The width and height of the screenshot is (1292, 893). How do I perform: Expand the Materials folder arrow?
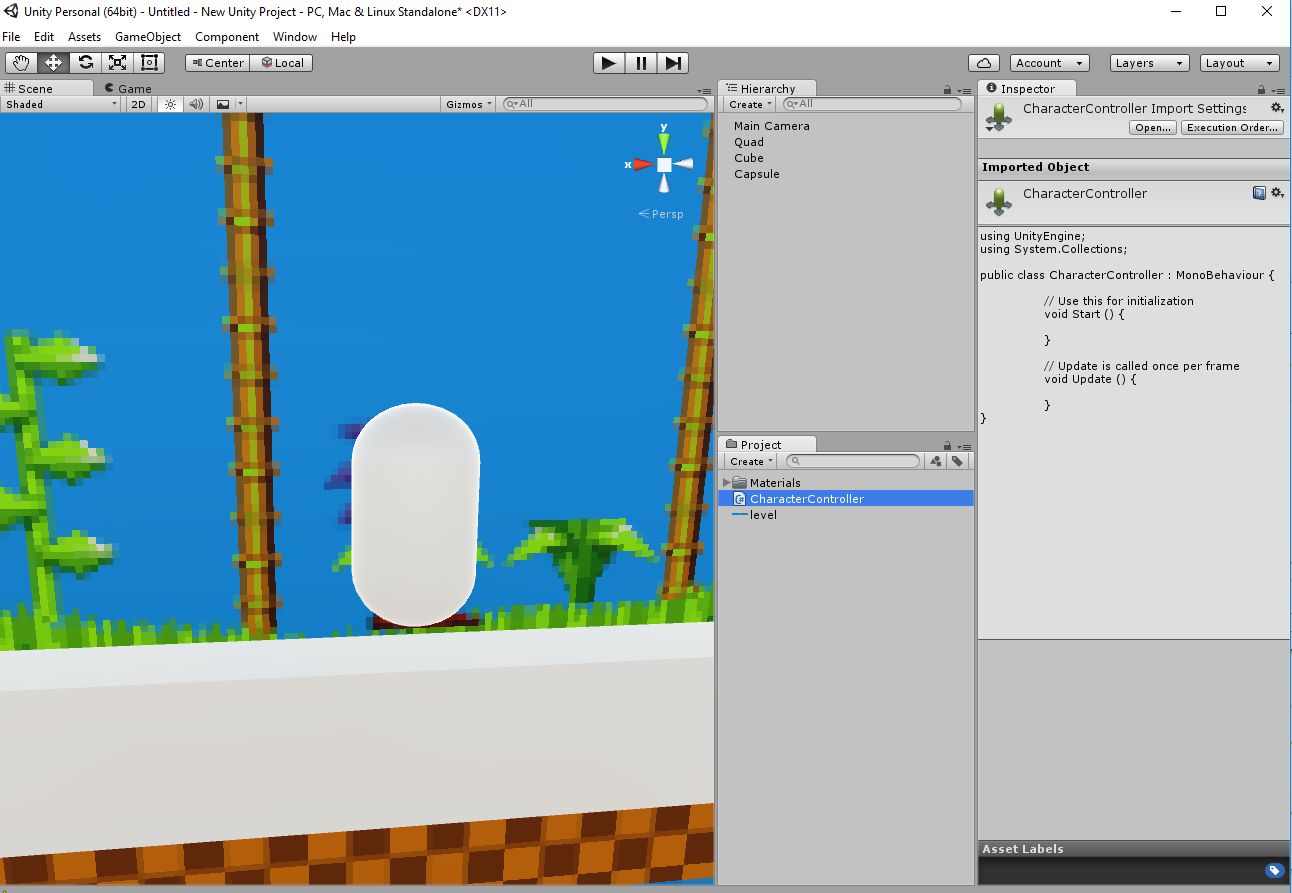click(x=726, y=483)
